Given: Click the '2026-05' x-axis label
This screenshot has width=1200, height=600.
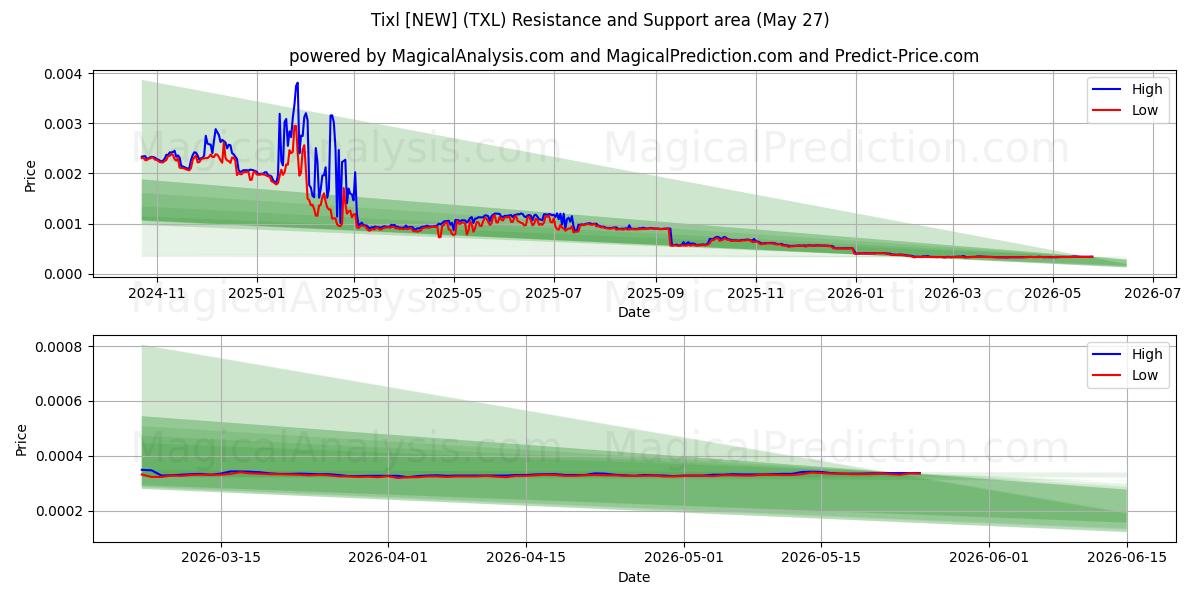Looking at the screenshot, I should [1053, 294].
